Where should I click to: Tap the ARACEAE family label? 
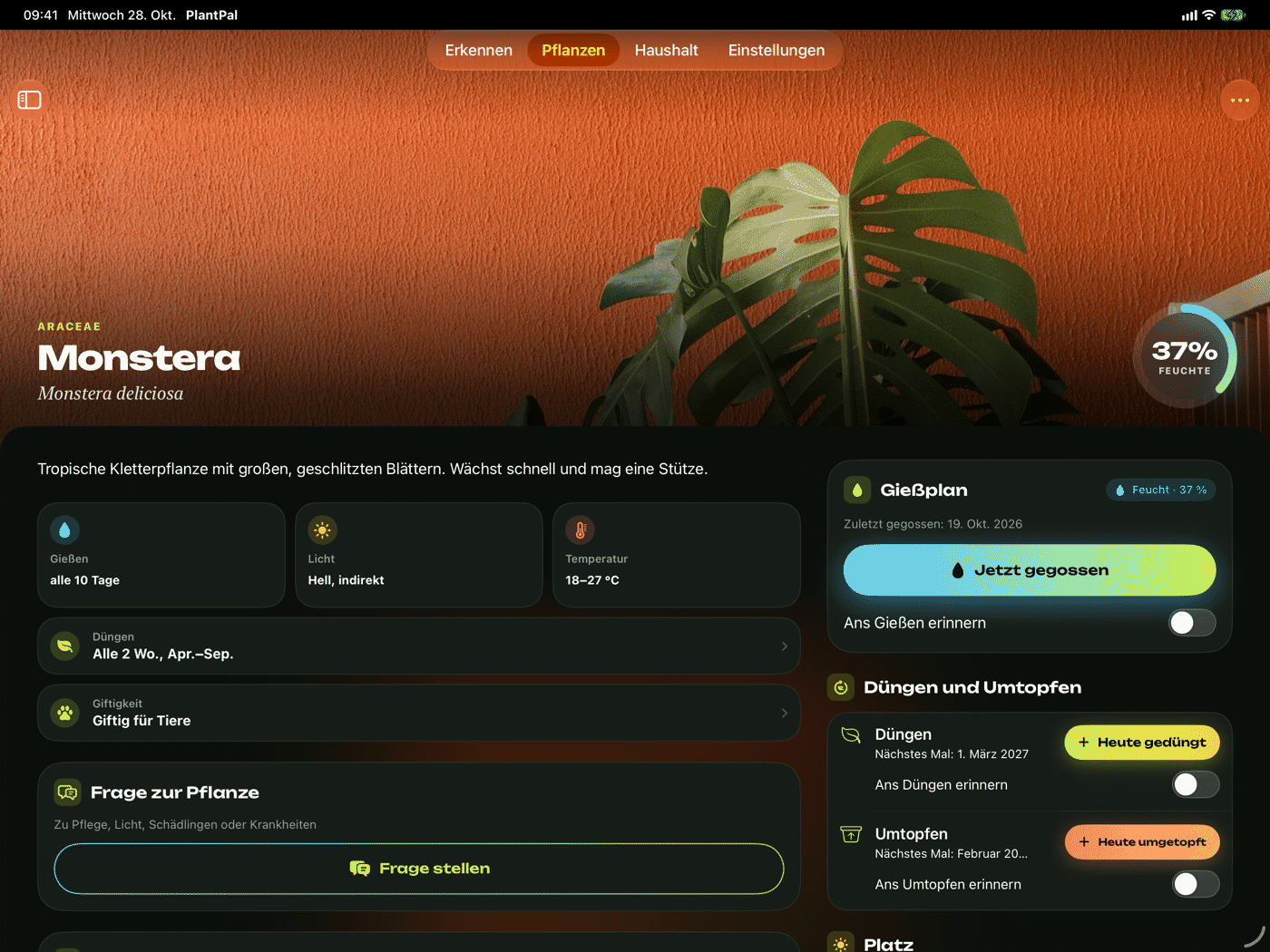point(69,326)
